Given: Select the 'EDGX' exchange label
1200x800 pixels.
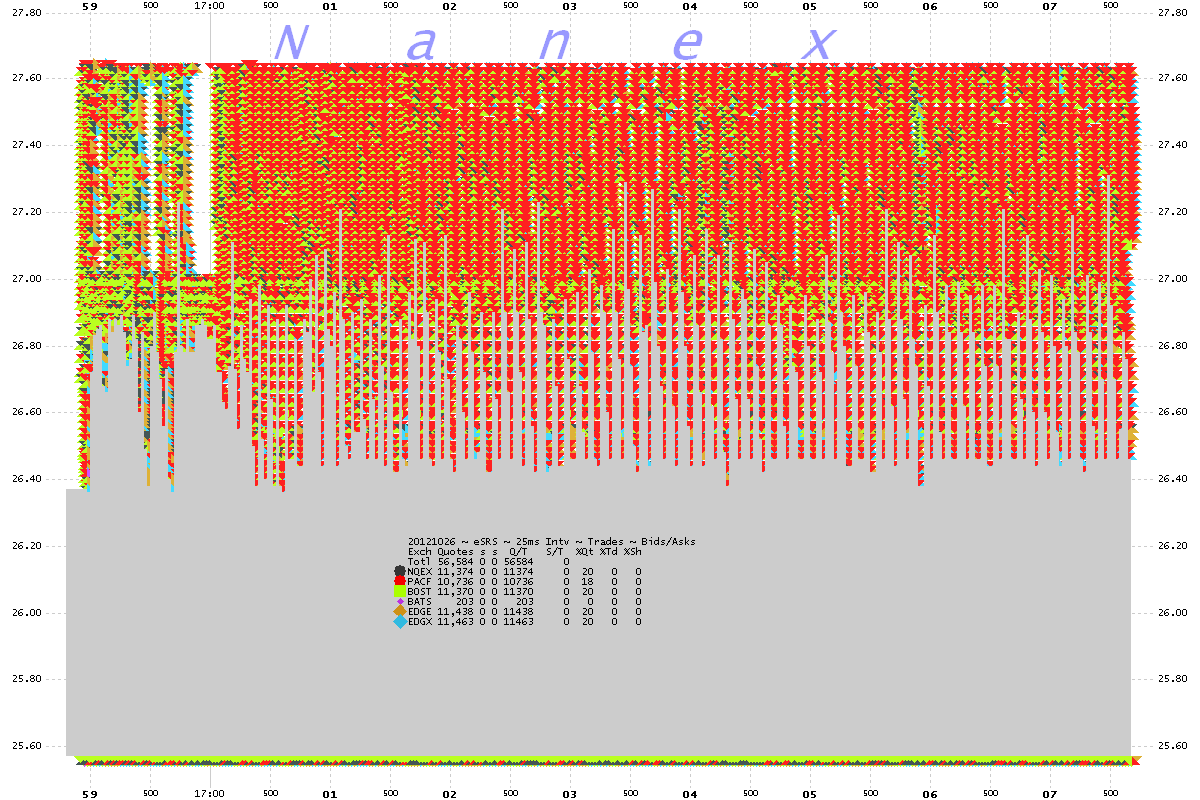Looking at the screenshot, I should coord(420,621).
